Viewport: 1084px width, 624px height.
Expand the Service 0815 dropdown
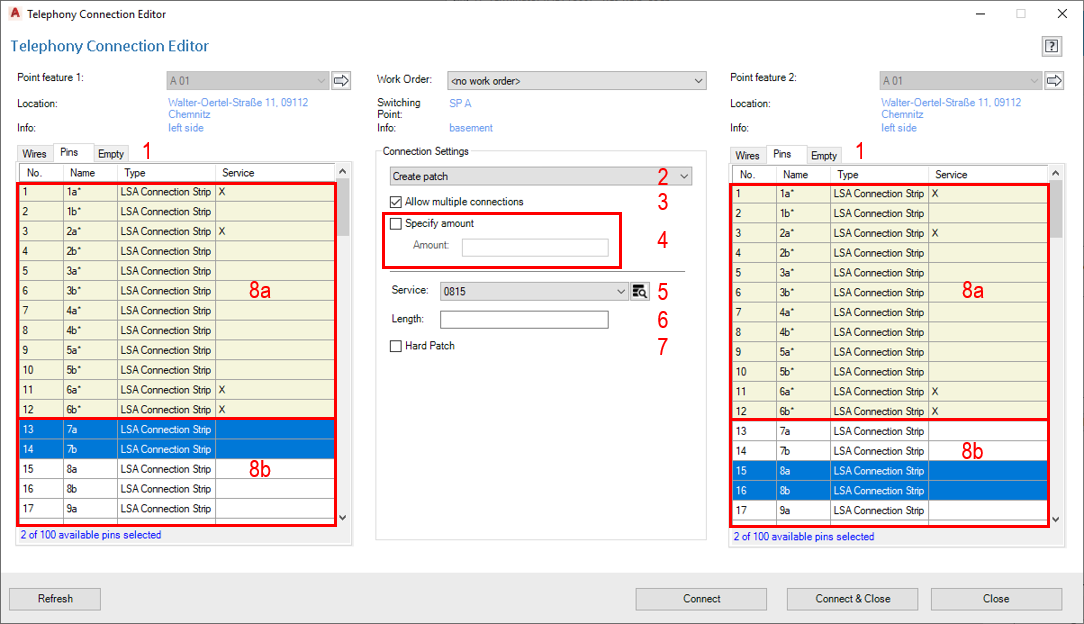click(534, 292)
